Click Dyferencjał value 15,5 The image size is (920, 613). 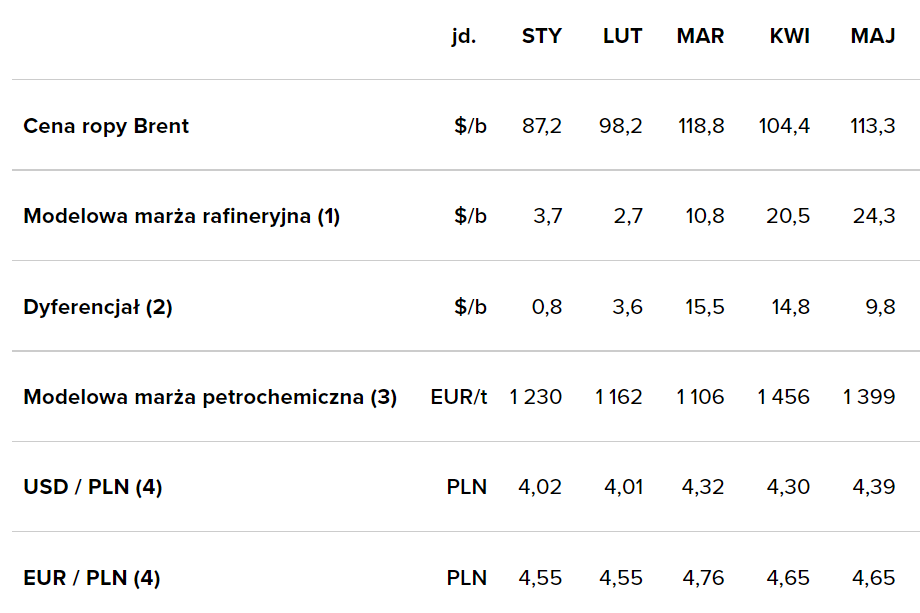click(x=705, y=307)
